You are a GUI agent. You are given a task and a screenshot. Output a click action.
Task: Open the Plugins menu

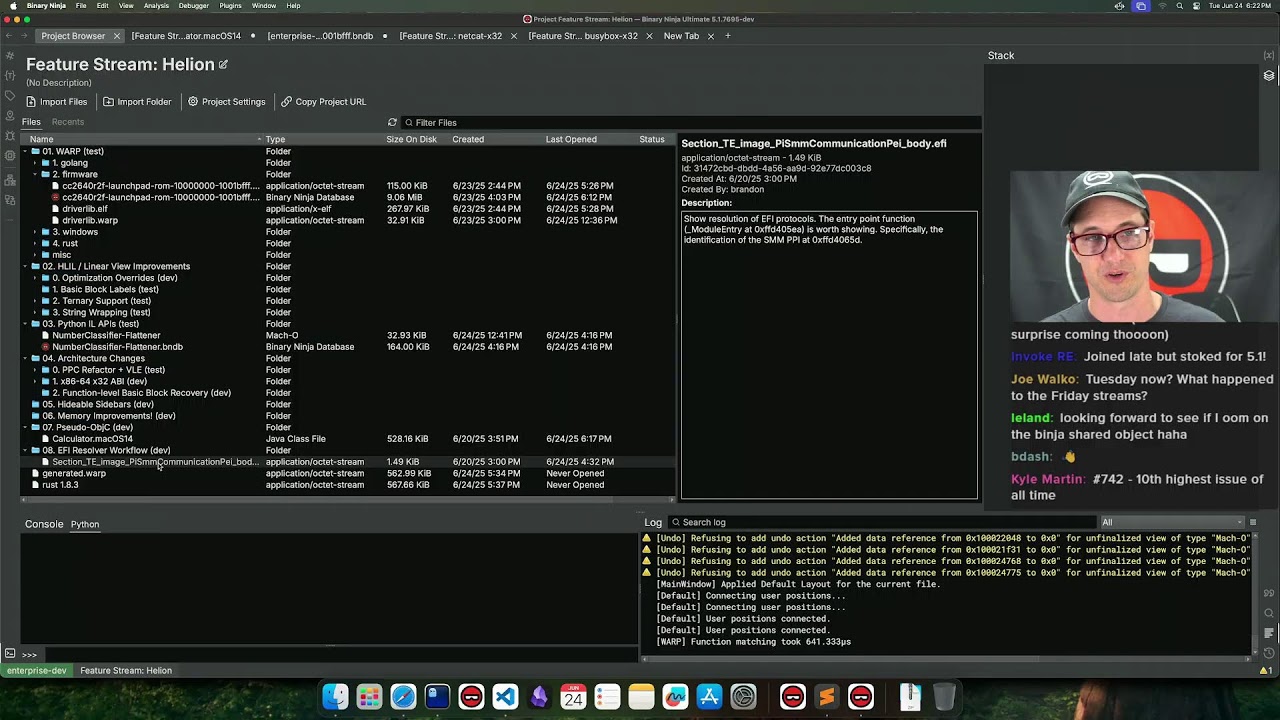click(x=230, y=6)
